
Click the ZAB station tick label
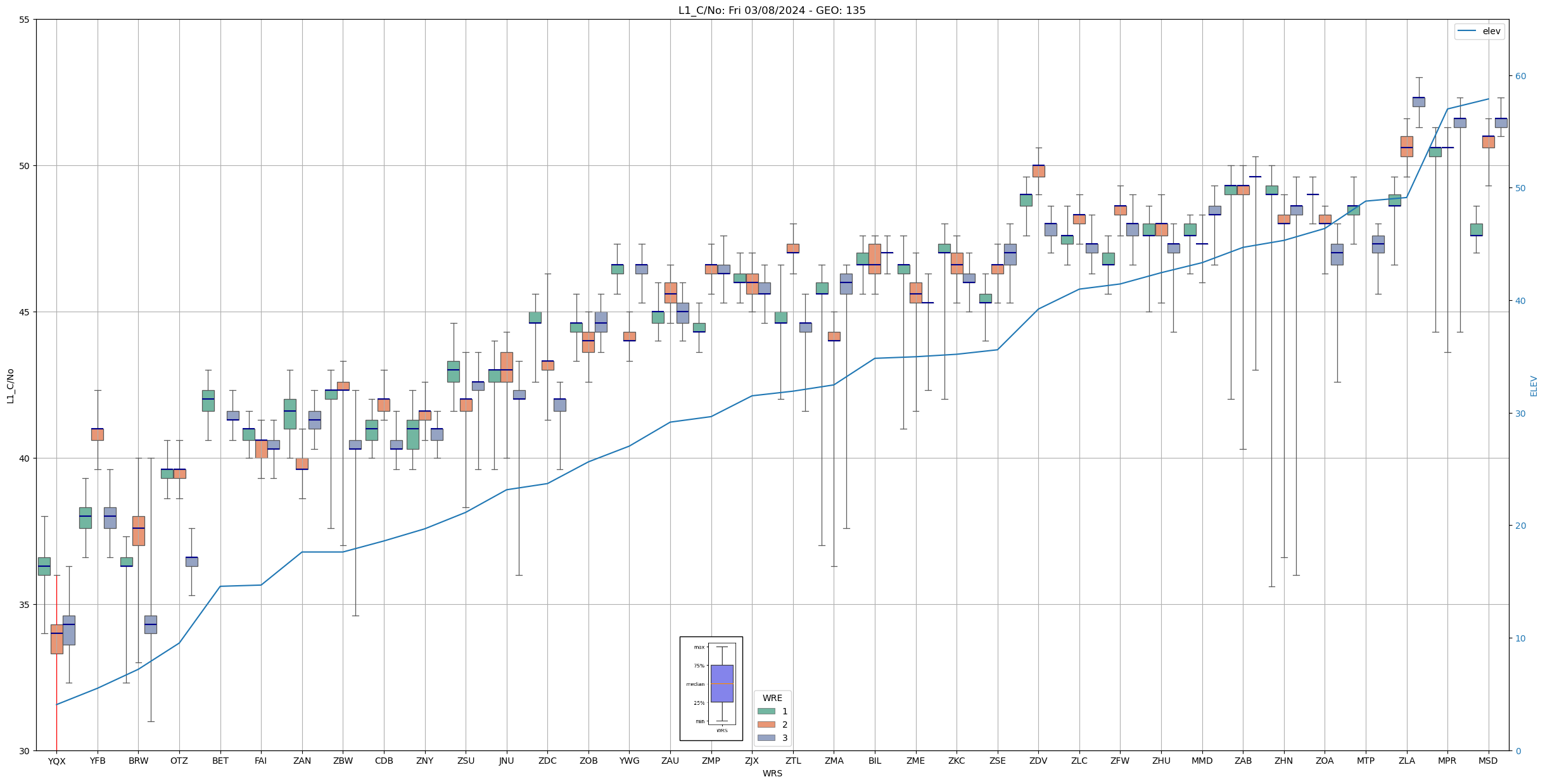pyautogui.click(x=1243, y=761)
